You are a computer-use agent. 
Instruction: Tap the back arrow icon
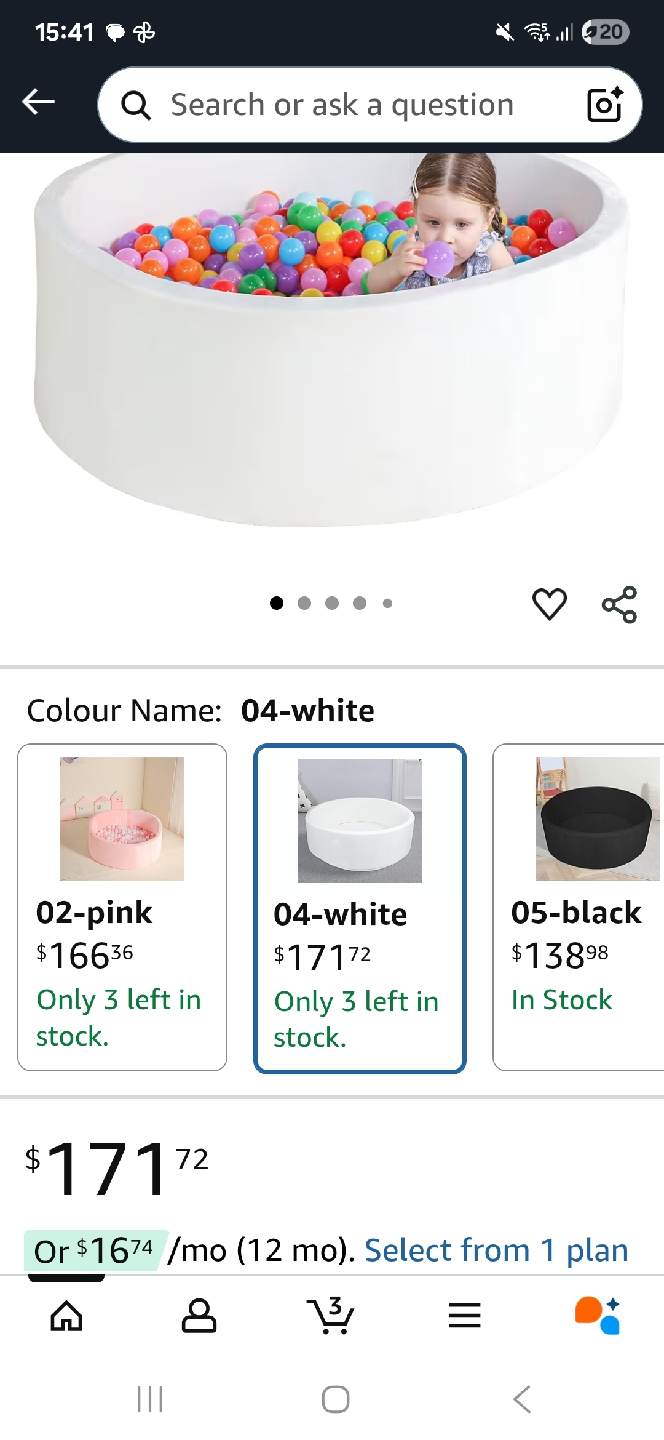click(39, 102)
